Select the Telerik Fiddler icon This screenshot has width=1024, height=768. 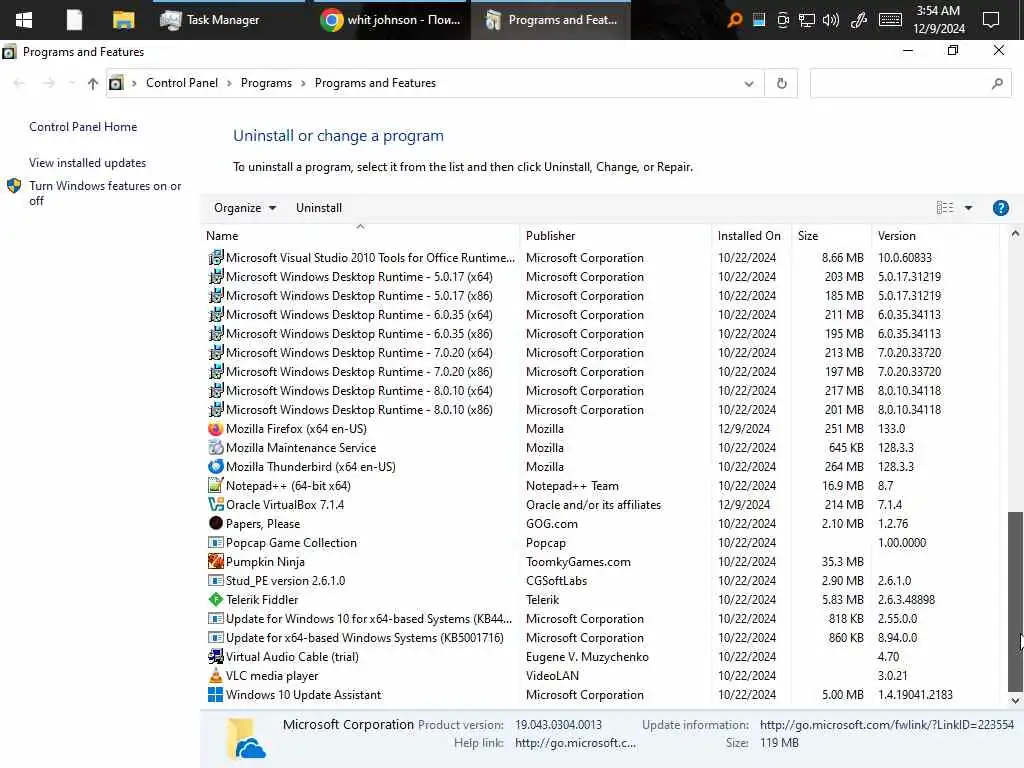click(216, 600)
